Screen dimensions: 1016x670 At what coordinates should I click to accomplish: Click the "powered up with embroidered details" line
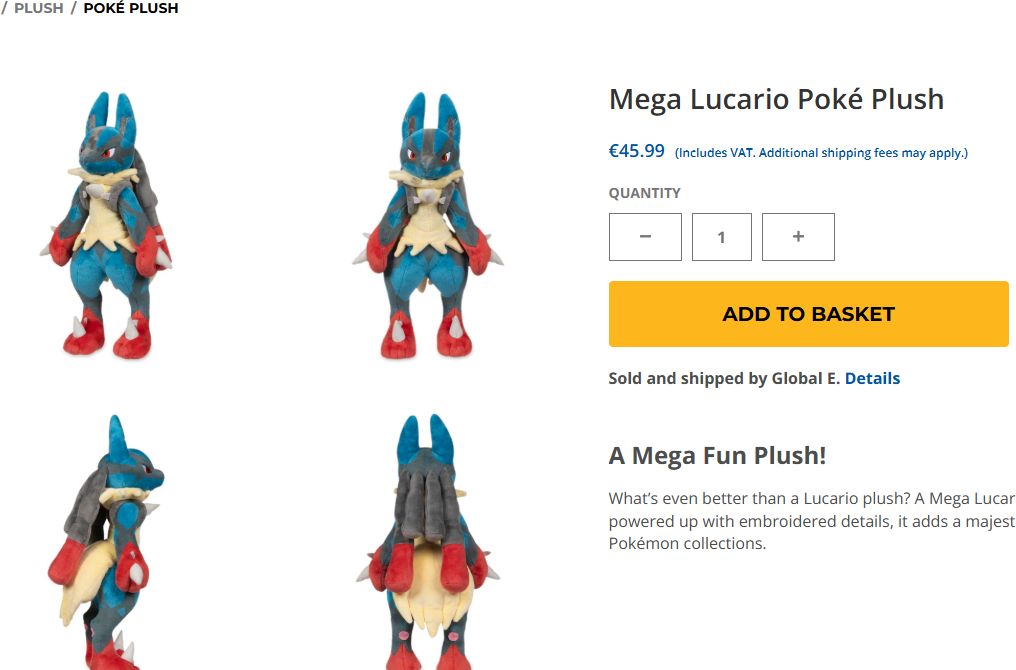[811, 521]
